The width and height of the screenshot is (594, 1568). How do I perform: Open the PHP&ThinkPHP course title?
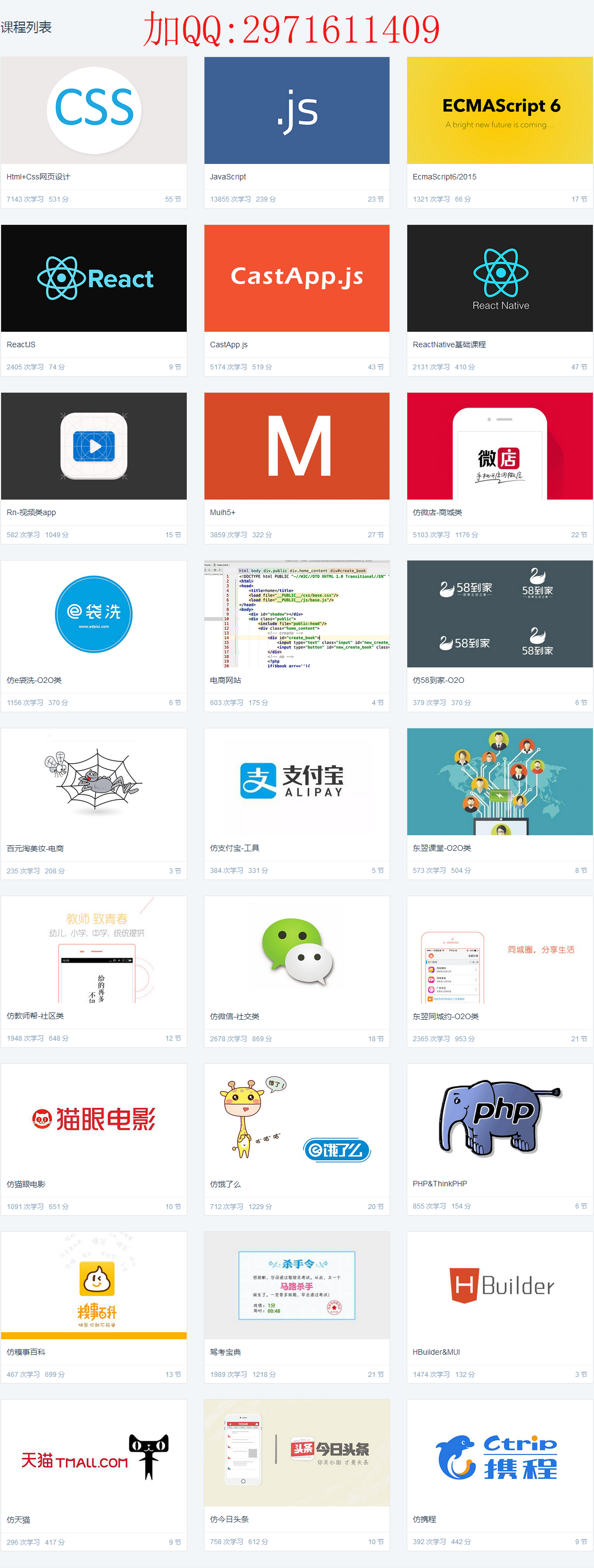point(440,1184)
